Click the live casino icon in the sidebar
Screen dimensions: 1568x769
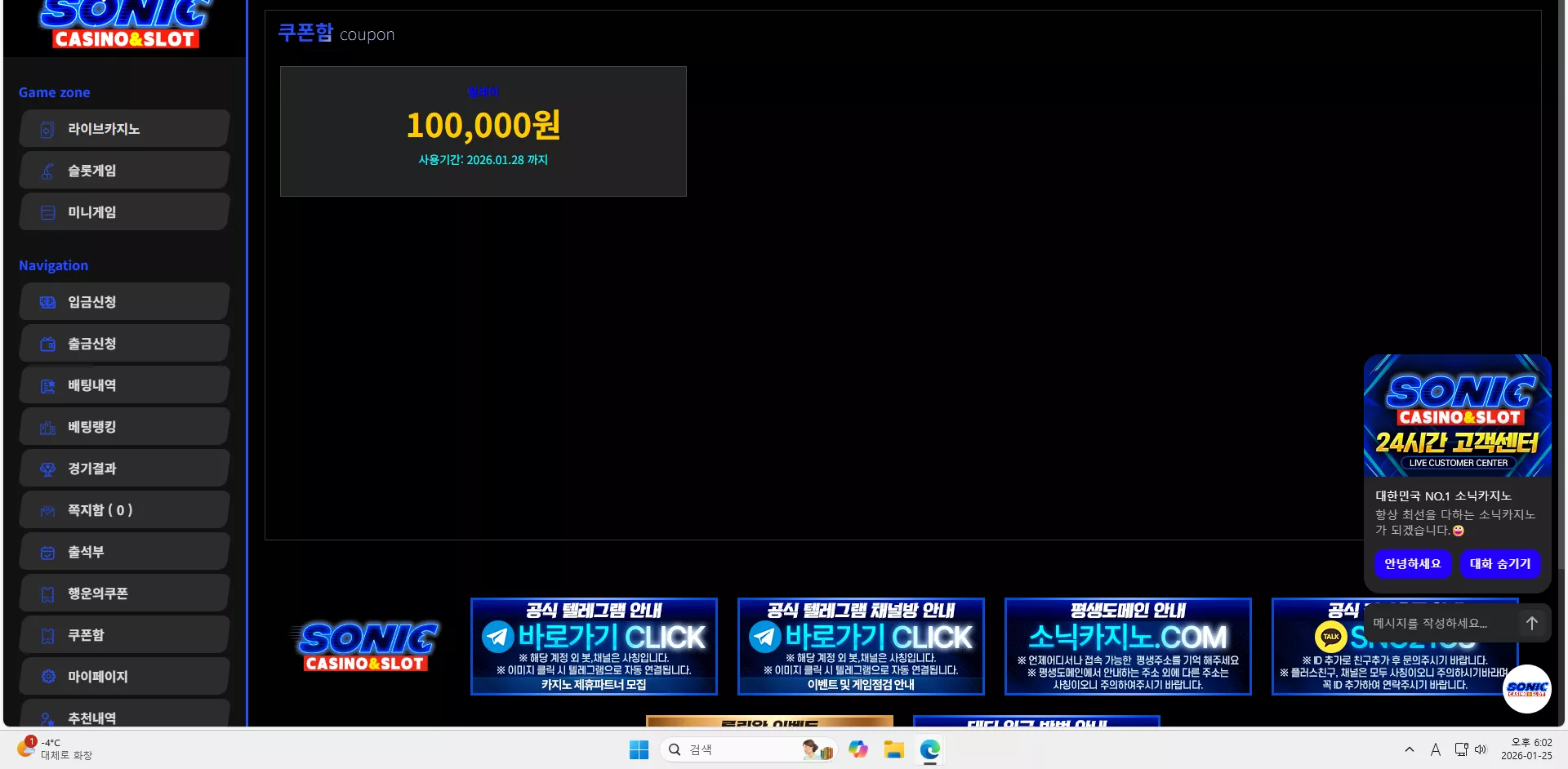[47, 130]
